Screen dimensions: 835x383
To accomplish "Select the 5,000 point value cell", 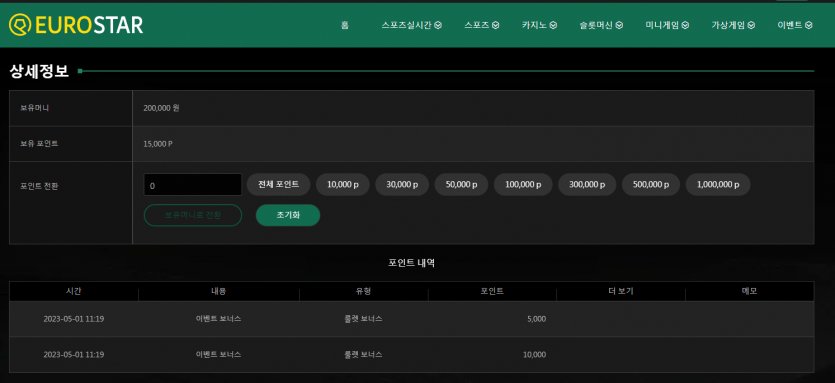I will pos(536,319).
